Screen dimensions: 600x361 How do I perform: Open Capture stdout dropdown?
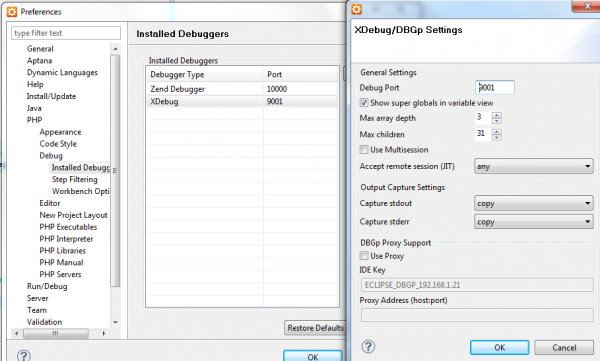tap(533, 203)
